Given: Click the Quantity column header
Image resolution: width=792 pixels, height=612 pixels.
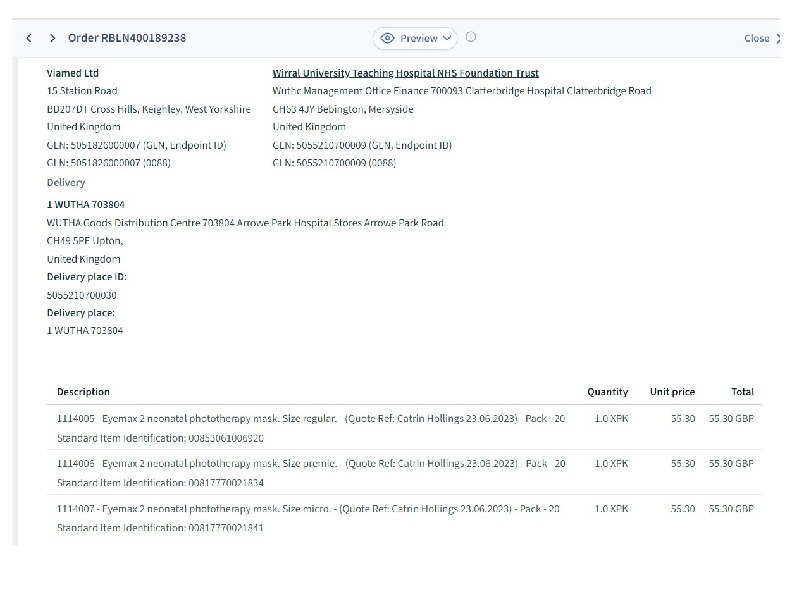Looking at the screenshot, I should point(607,392).
